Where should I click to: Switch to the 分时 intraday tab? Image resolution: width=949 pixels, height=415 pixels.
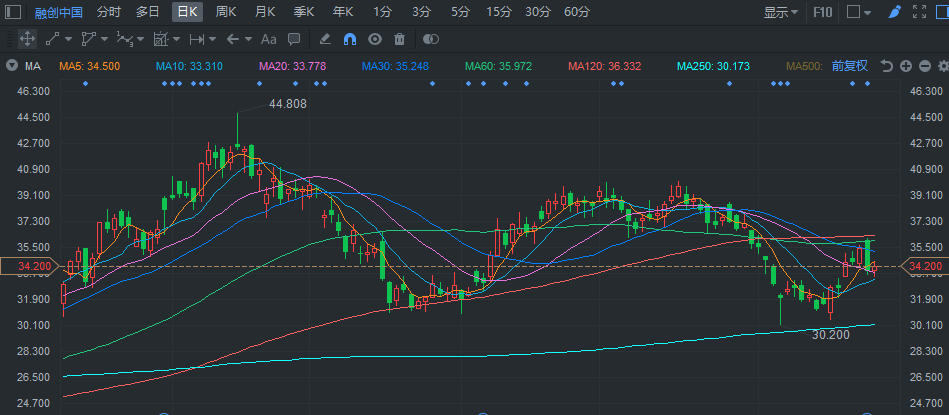(108, 11)
